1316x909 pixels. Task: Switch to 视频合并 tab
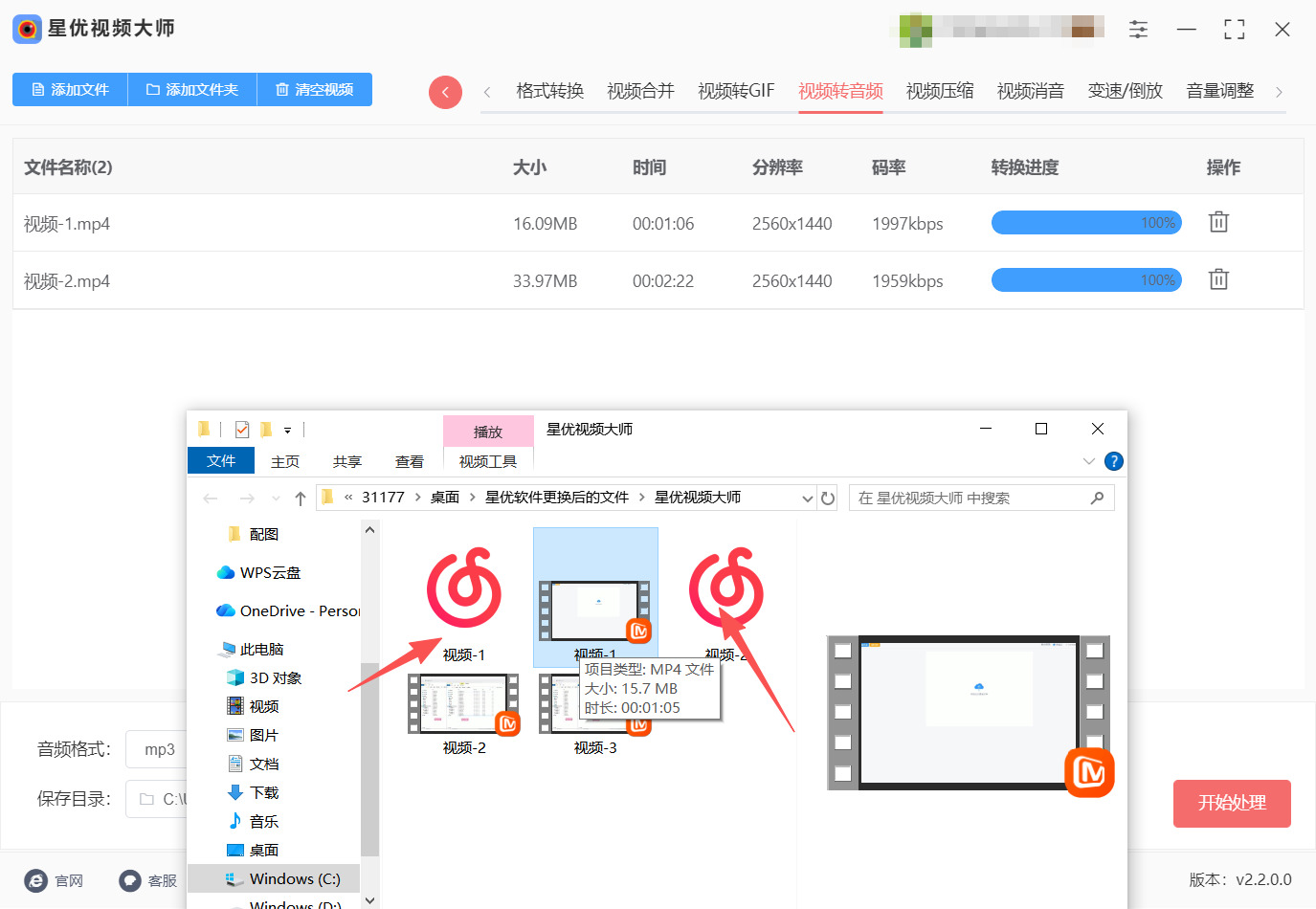coord(640,91)
